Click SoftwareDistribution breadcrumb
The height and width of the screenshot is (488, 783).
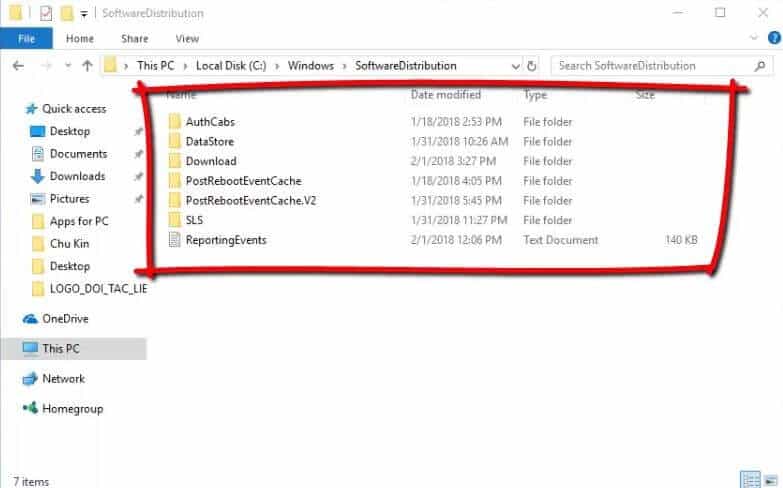(405, 65)
